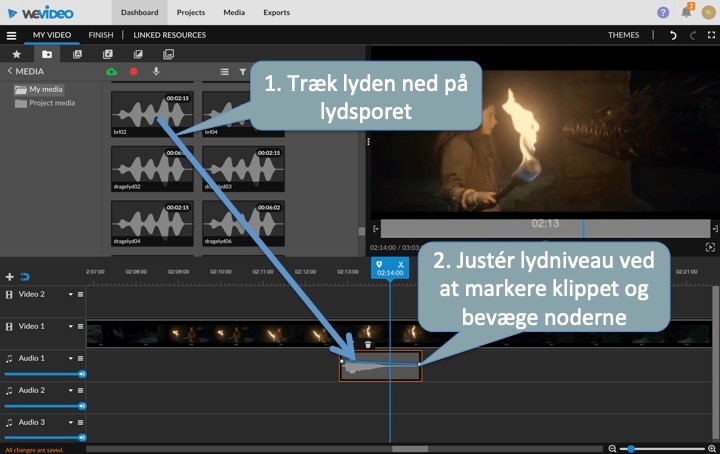The width and height of the screenshot is (720, 454).
Task: Select Project media folder
Action: tap(45, 103)
